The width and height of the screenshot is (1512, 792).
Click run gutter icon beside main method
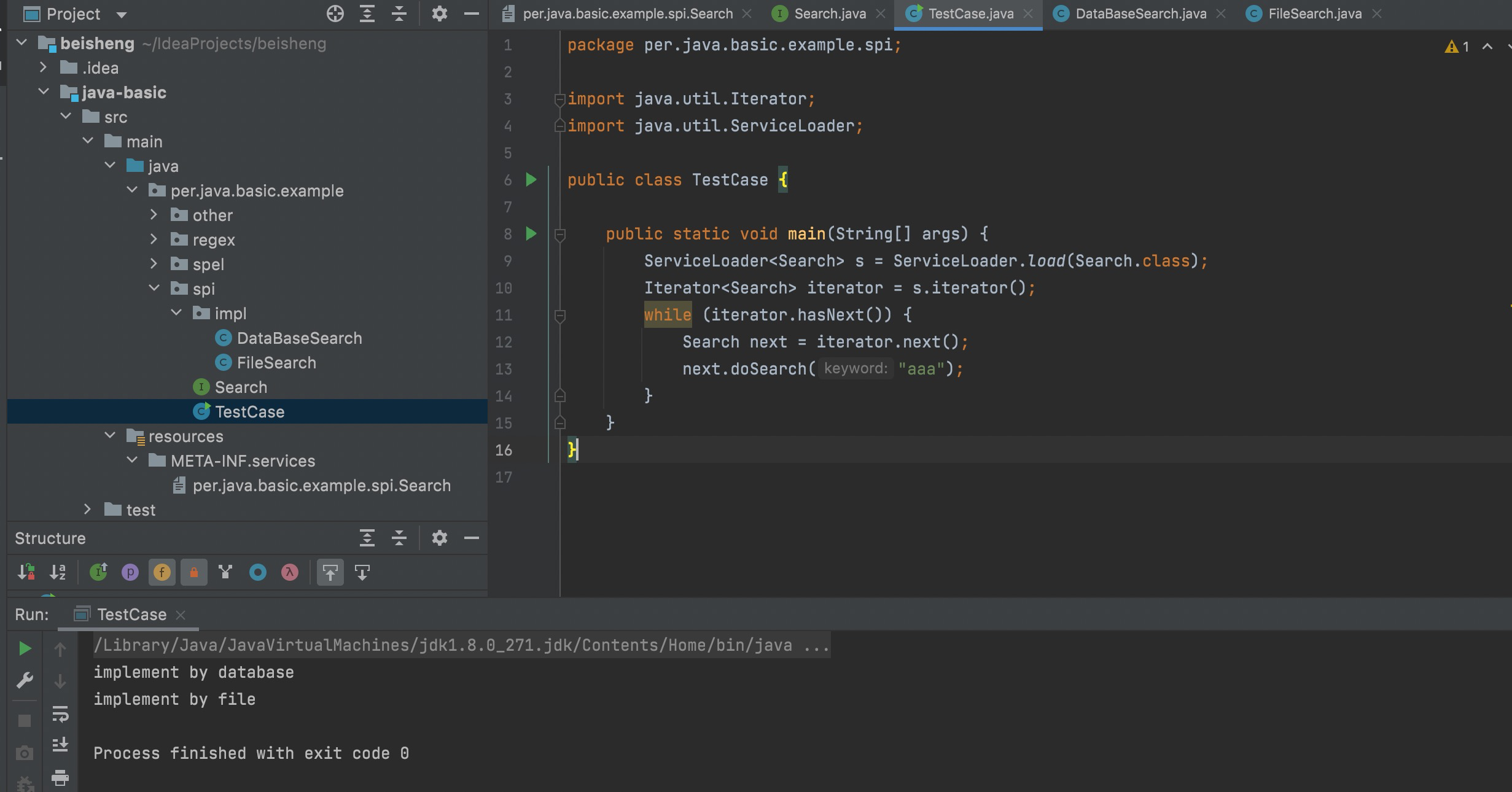click(x=531, y=234)
